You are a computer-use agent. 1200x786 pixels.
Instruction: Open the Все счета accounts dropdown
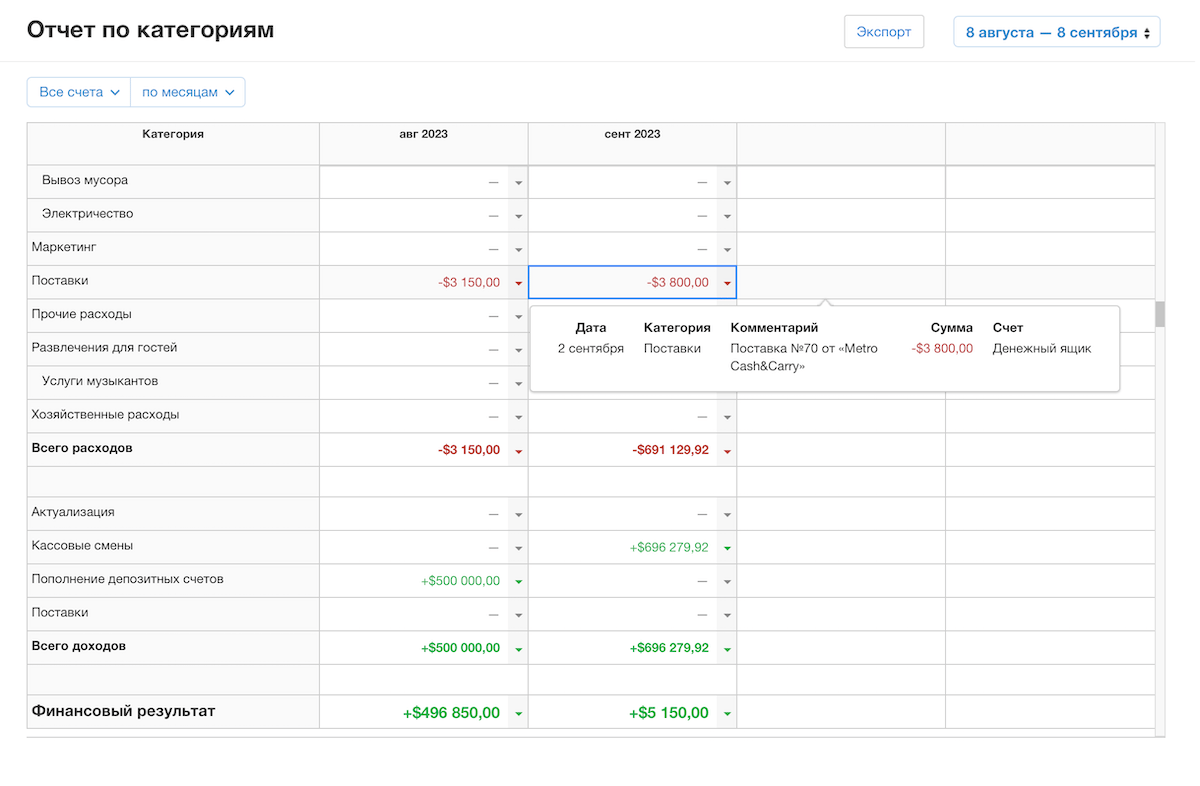(79, 92)
